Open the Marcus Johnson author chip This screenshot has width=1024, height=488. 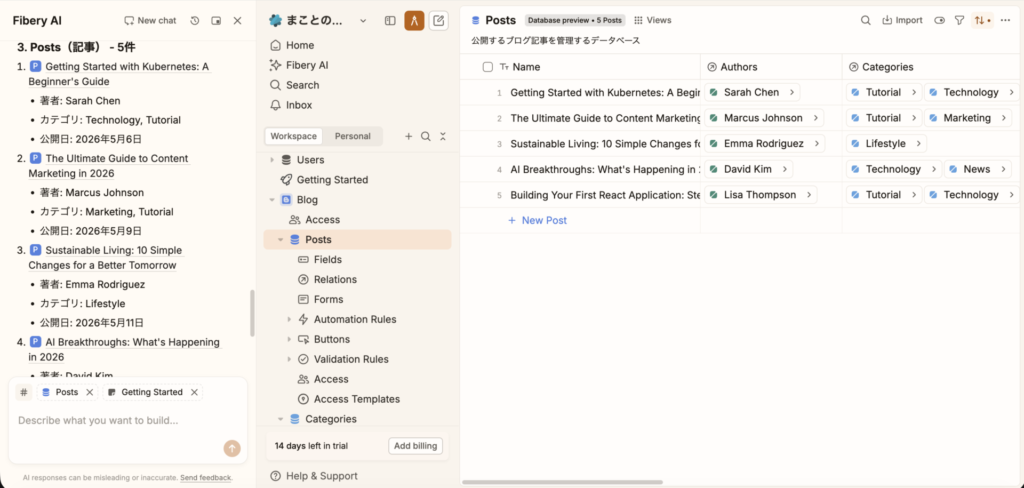763,118
